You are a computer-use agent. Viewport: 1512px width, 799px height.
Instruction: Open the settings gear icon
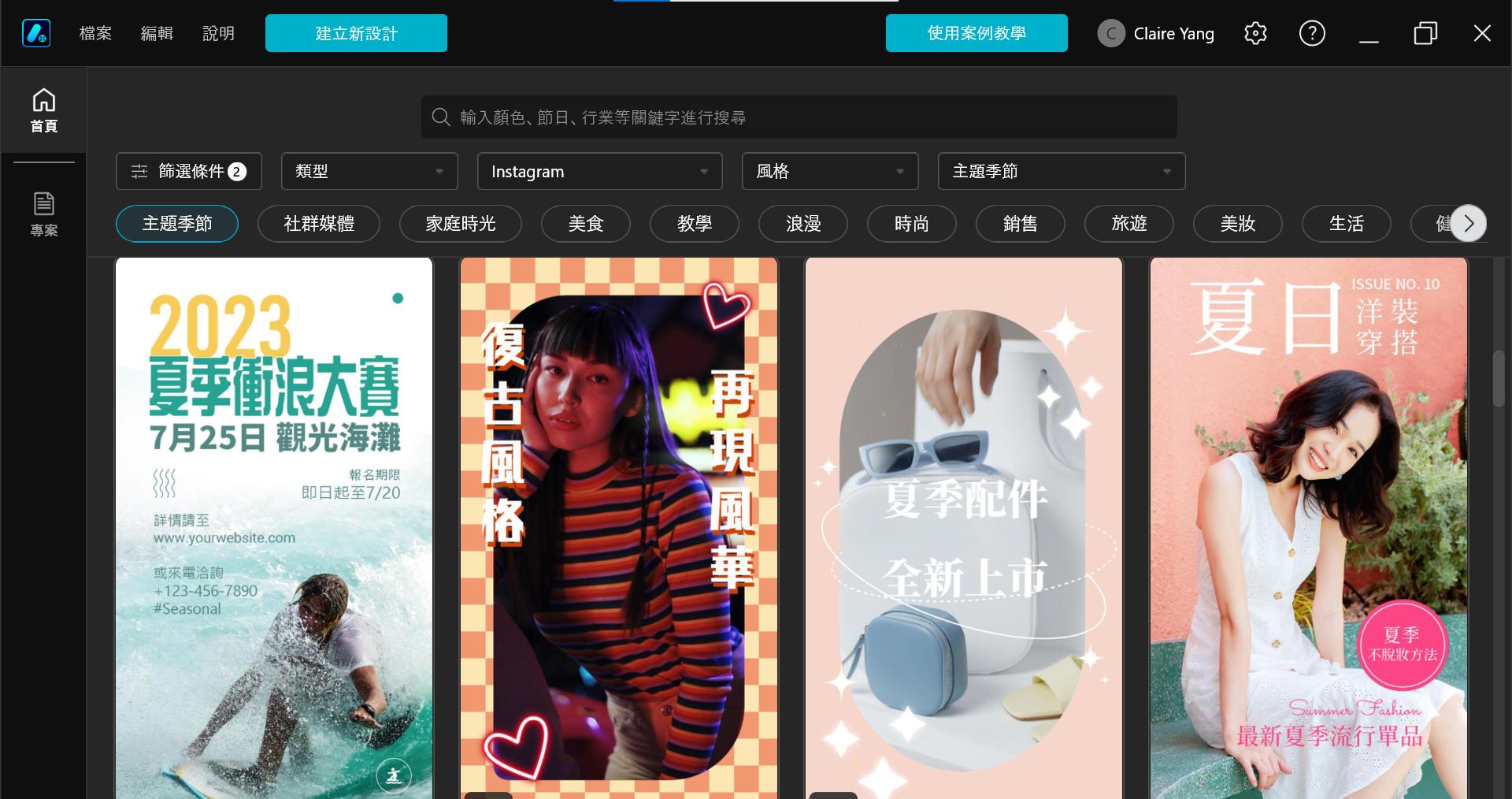1255,33
